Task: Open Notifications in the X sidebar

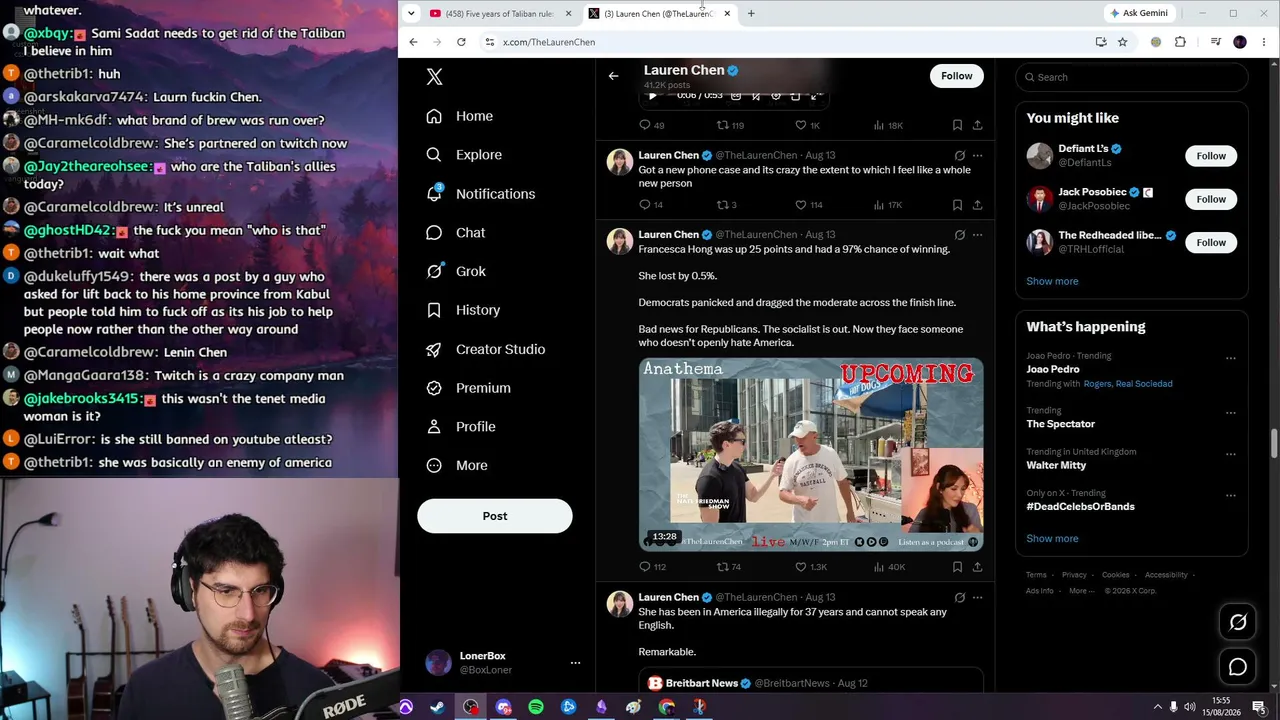Action: (x=481, y=194)
